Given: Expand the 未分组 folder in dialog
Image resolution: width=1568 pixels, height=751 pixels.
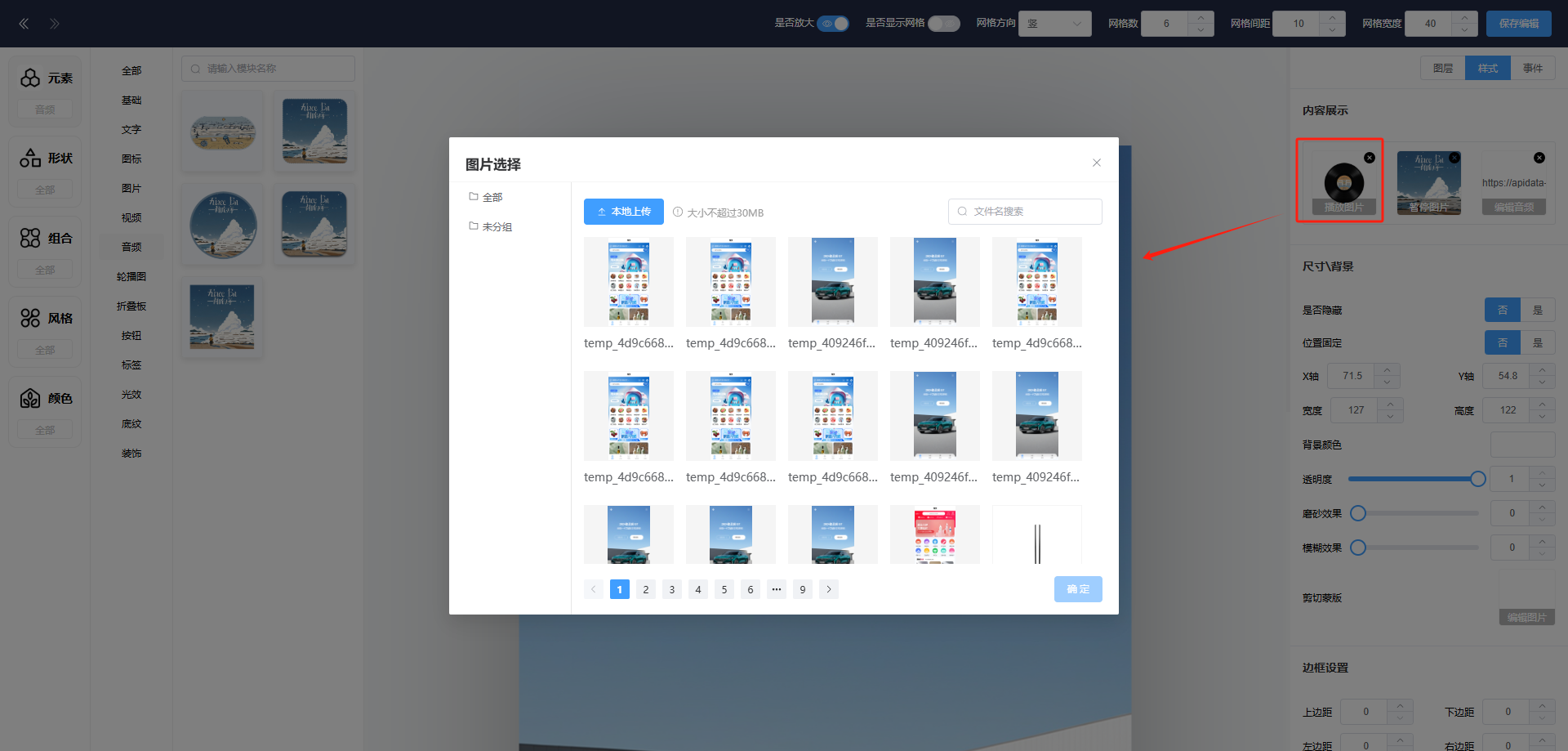Looking at the screenshot, I should click(x=491, y=226).
